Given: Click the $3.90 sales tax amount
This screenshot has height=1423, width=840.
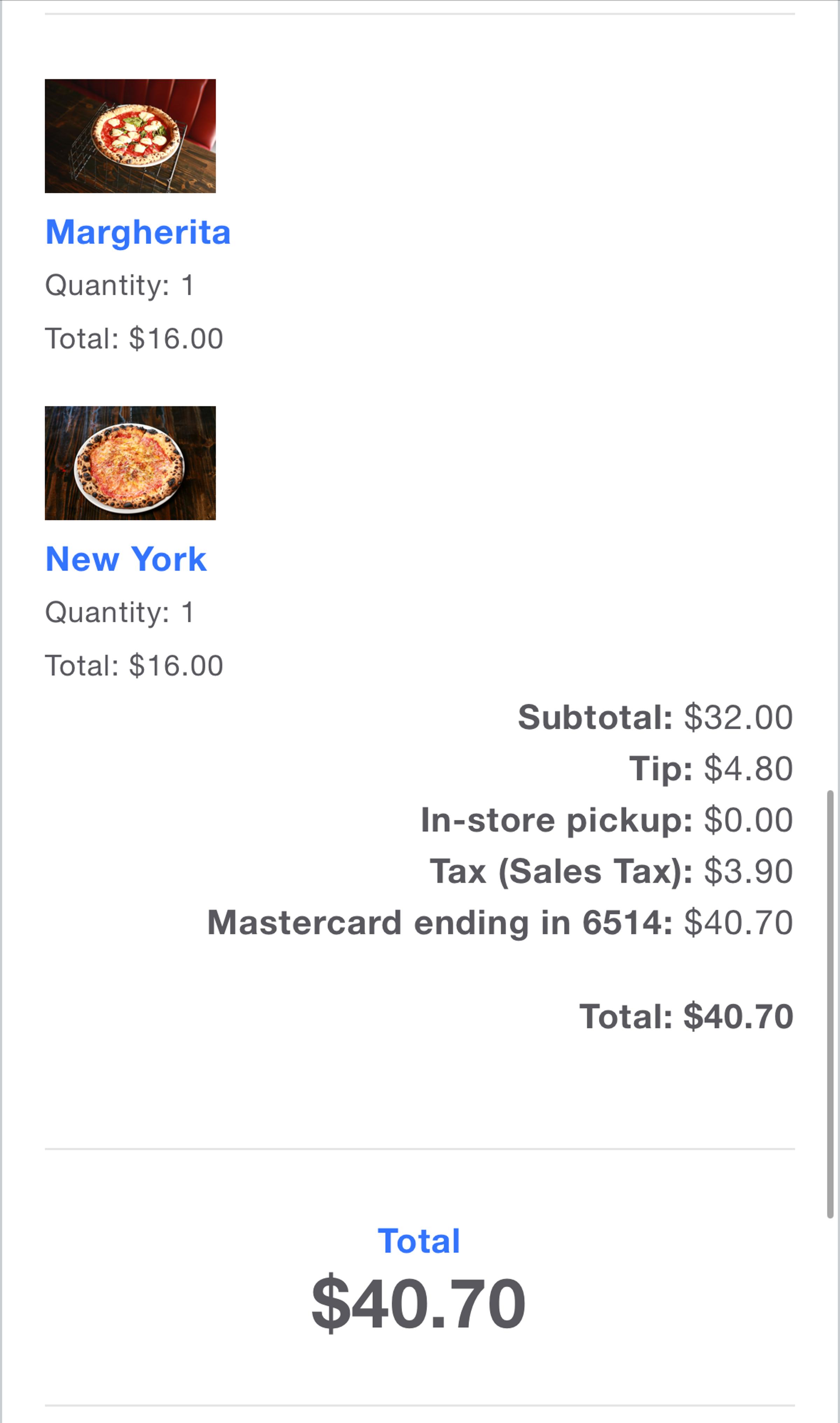Looking at the screenshot, I should pyautogui.click(x=748, y=871).
